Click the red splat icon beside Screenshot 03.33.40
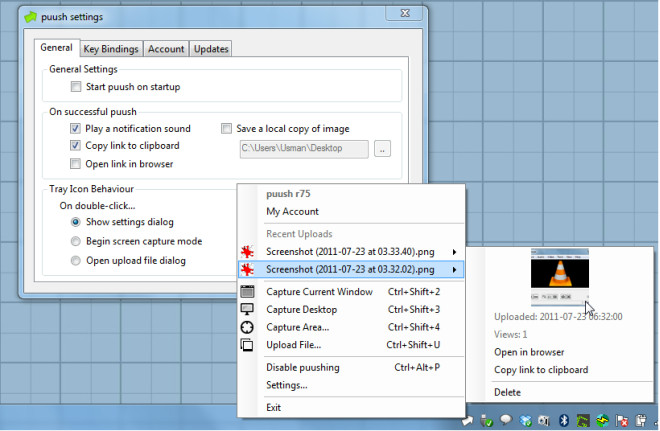Viewport: 660px width, 431px height. 247,252
